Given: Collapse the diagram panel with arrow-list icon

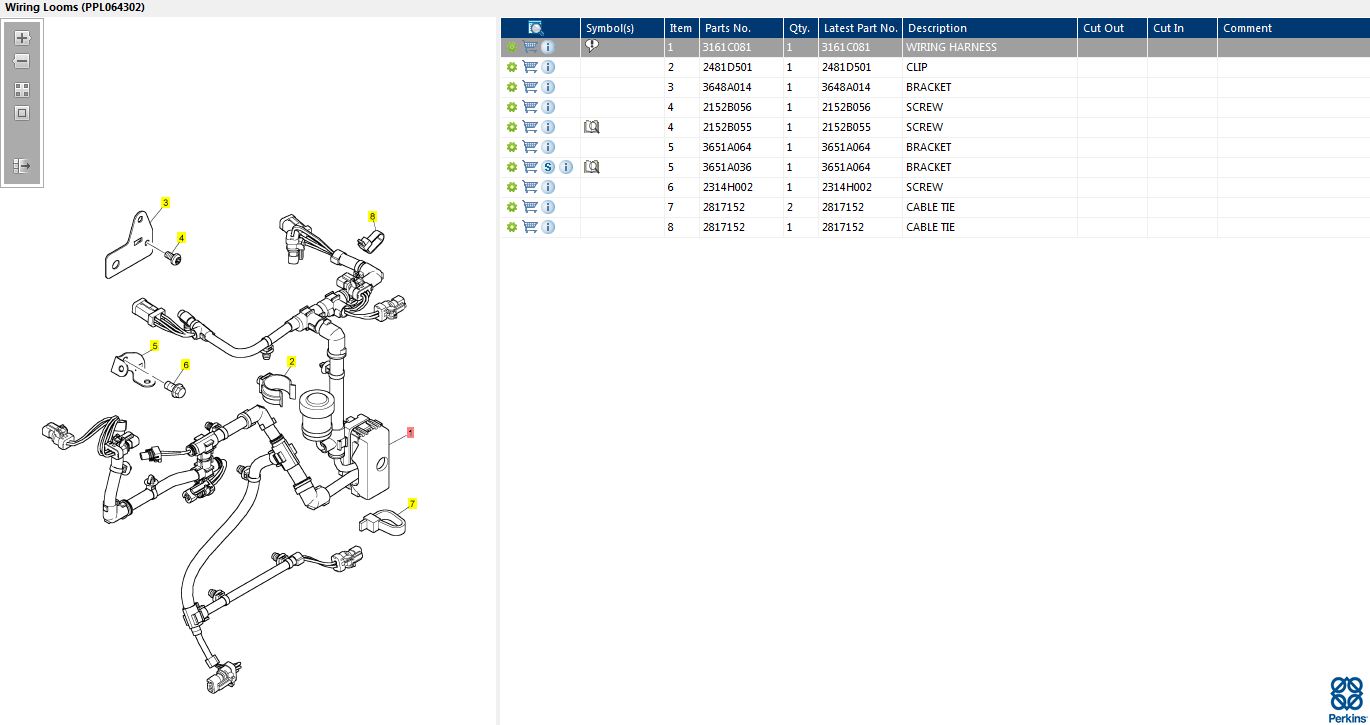Looking at the screenshot, I should click(x=22, y=166).
